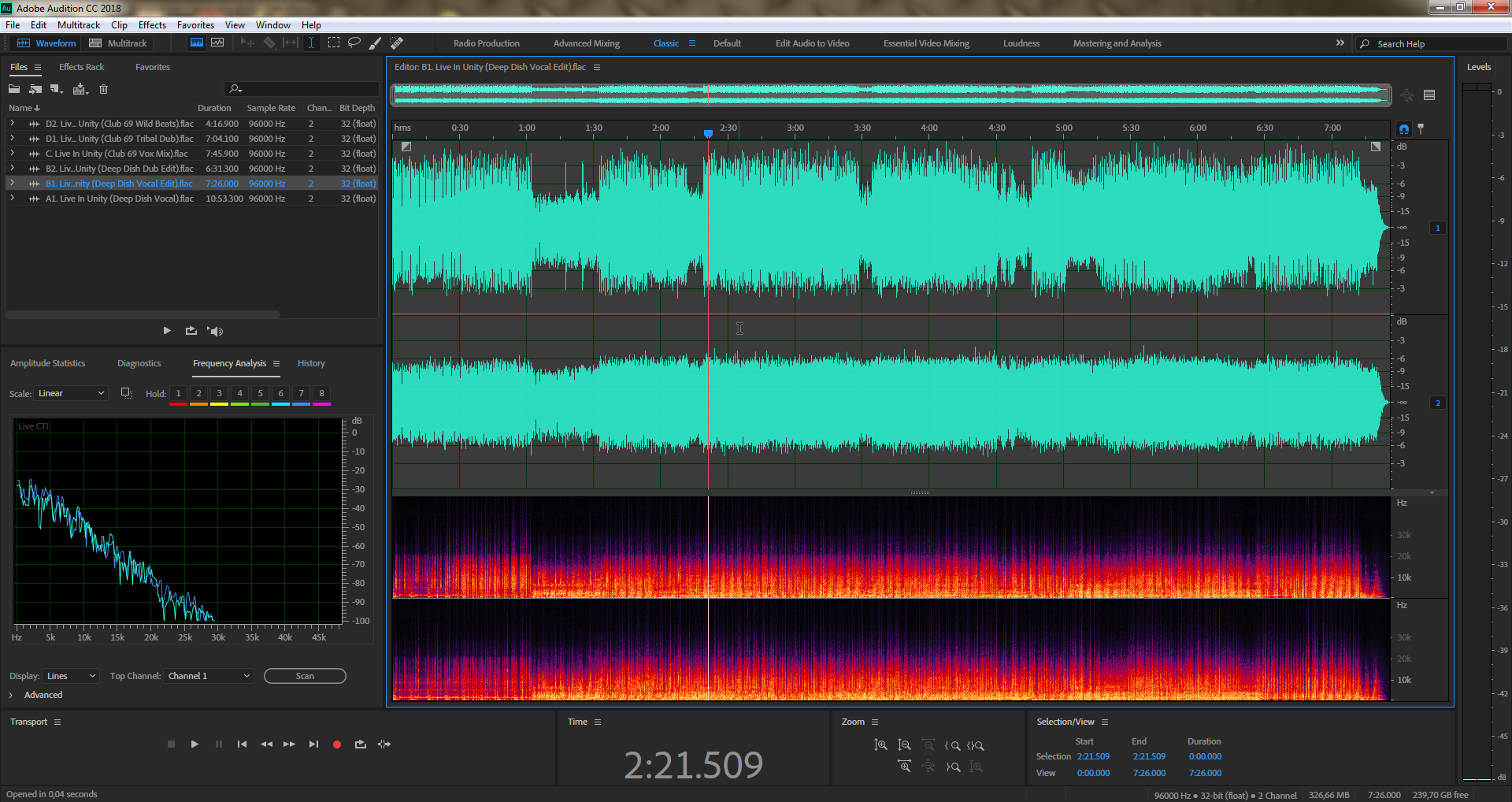Click the Import File icon

[35, 89]
